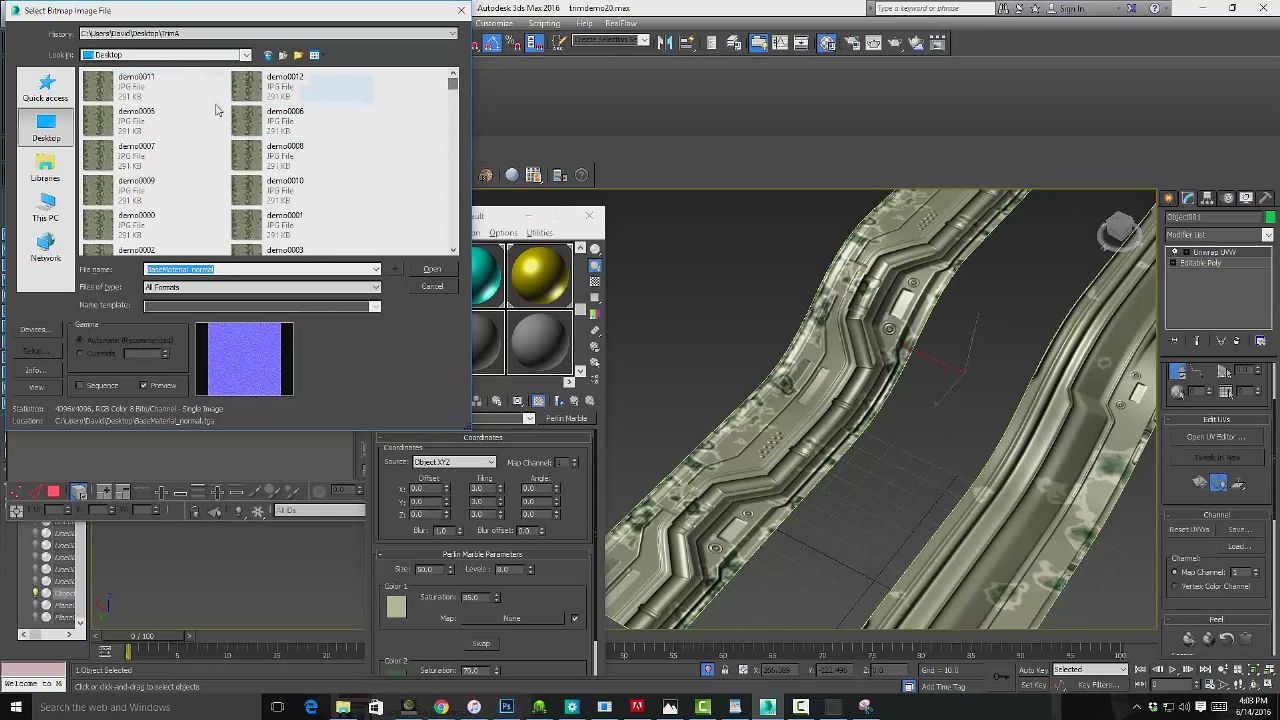
Task: Open Modify tab in command panel
Action: click(1188, 198)
